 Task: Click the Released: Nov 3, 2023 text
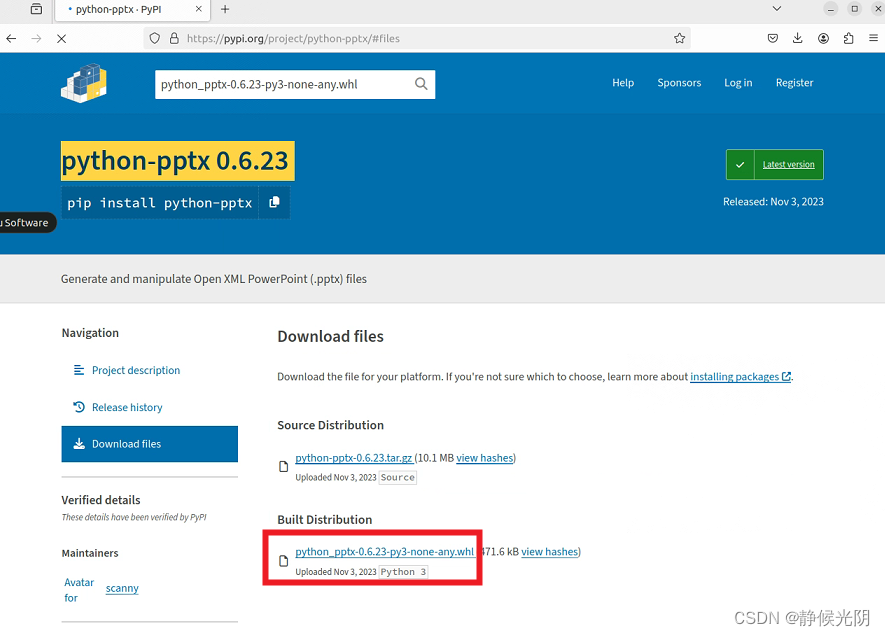[773, 201]
